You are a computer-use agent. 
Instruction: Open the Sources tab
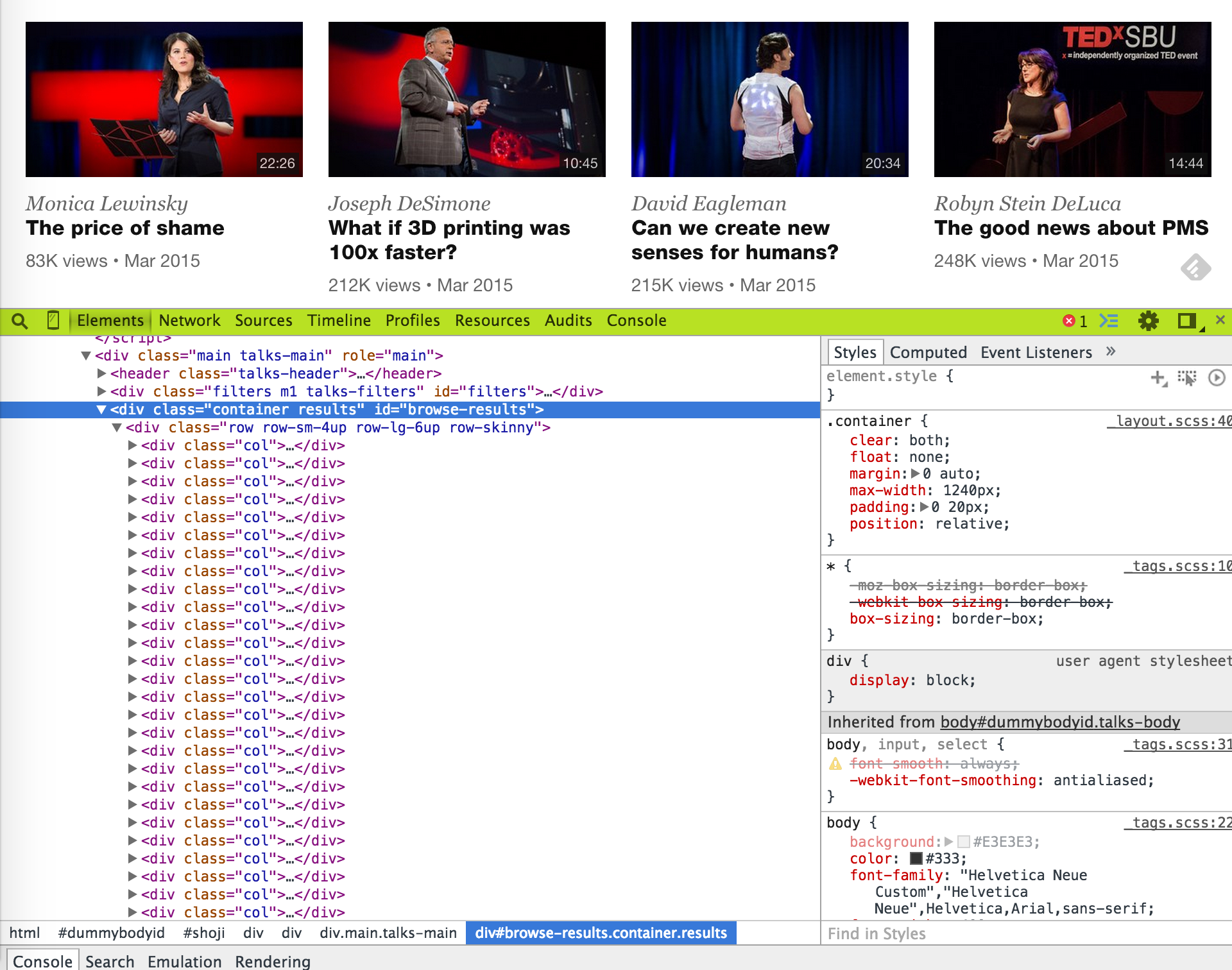(x=264, y=321)
